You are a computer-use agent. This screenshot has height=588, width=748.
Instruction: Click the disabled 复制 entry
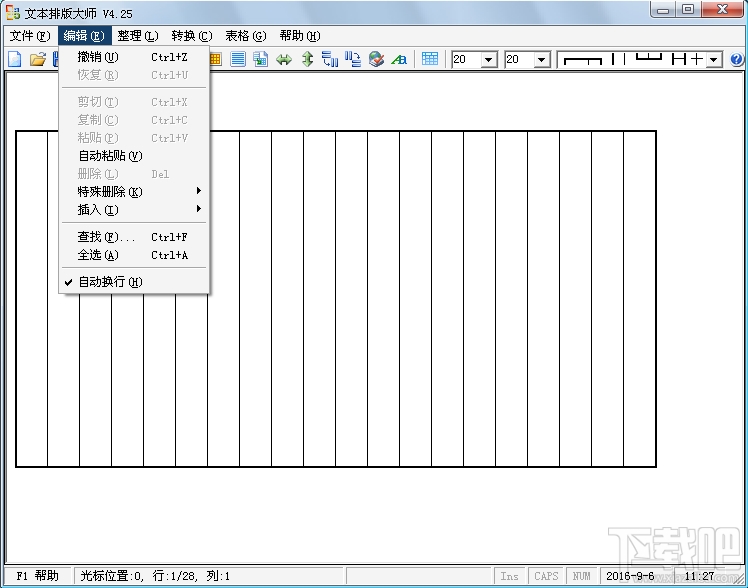coord(135,120)
